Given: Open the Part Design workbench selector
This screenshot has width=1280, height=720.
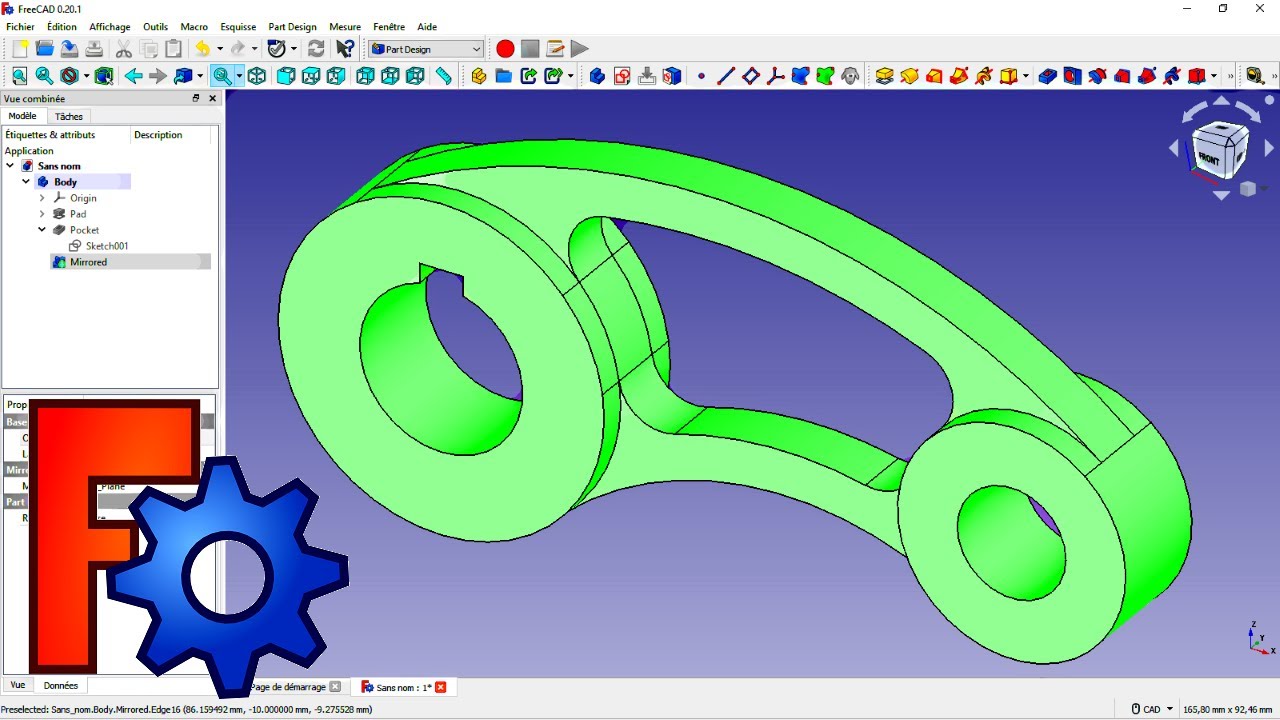Looking at the screenshot, I should coord(426,49).
